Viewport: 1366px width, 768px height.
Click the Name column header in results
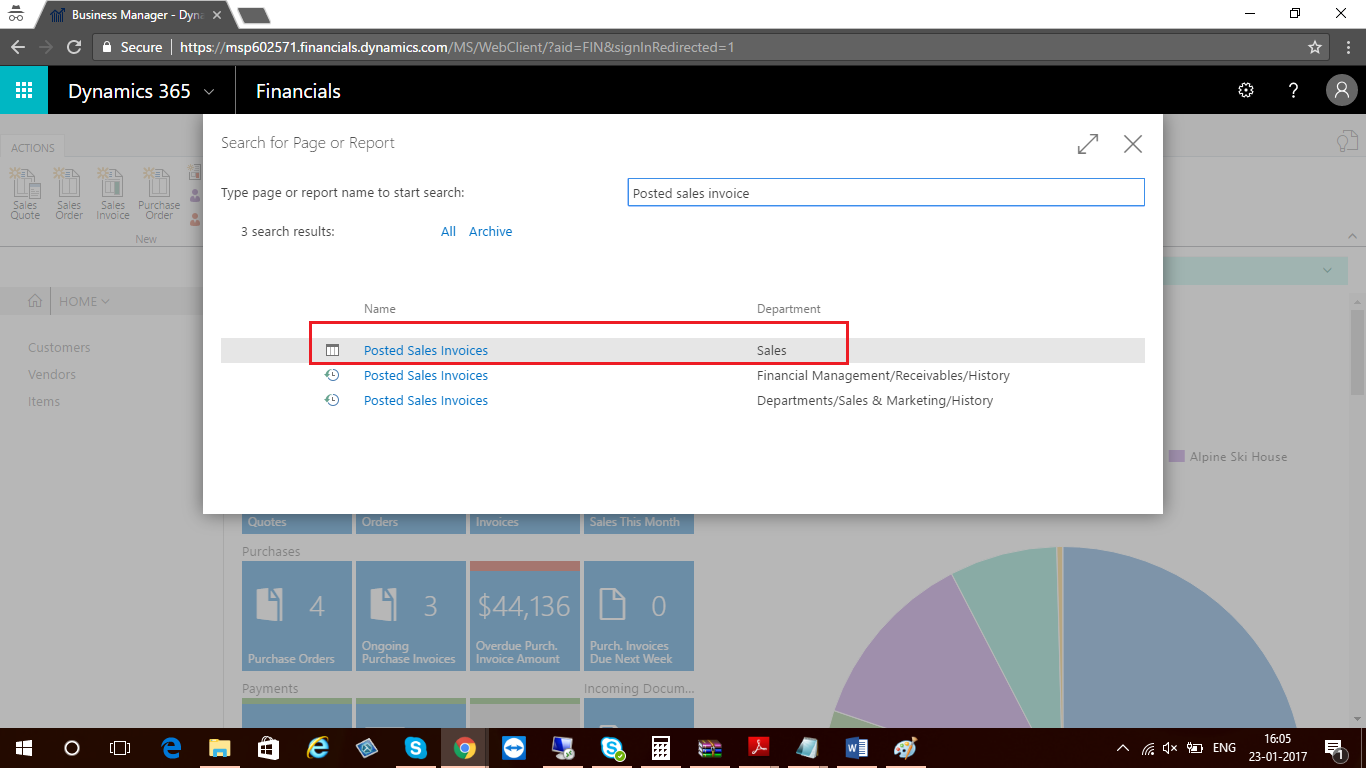[x=380, y=309]
